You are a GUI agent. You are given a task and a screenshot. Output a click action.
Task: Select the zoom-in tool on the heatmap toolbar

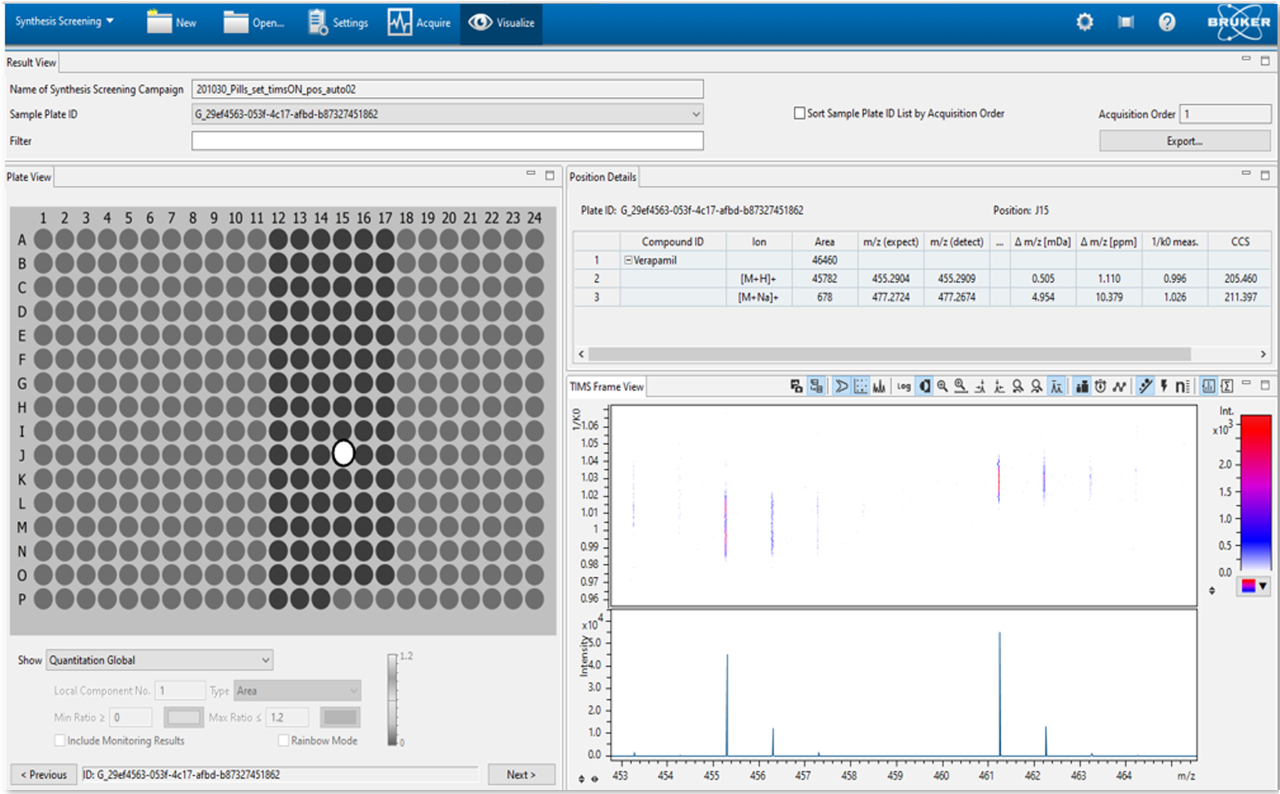pos(942,386)
